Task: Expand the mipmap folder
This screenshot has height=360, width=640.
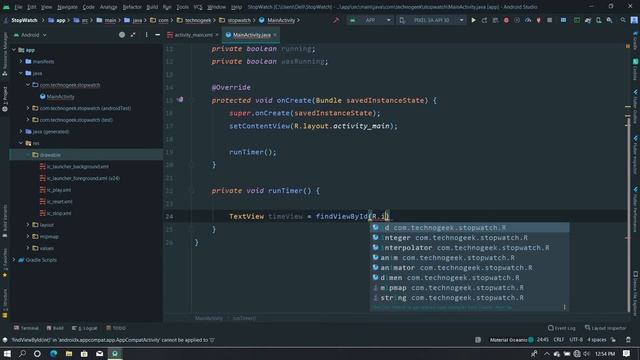Action: 28,236
